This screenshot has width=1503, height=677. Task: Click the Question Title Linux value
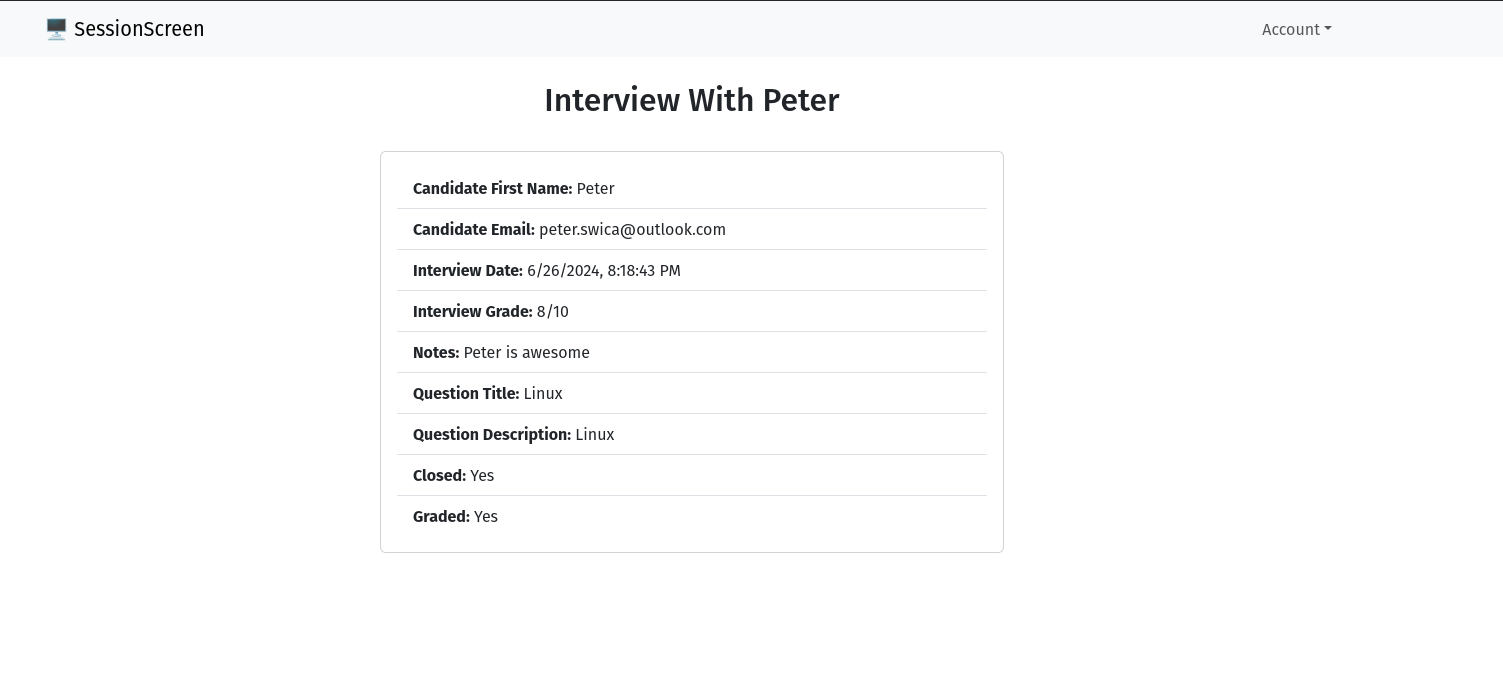point(543,394)
